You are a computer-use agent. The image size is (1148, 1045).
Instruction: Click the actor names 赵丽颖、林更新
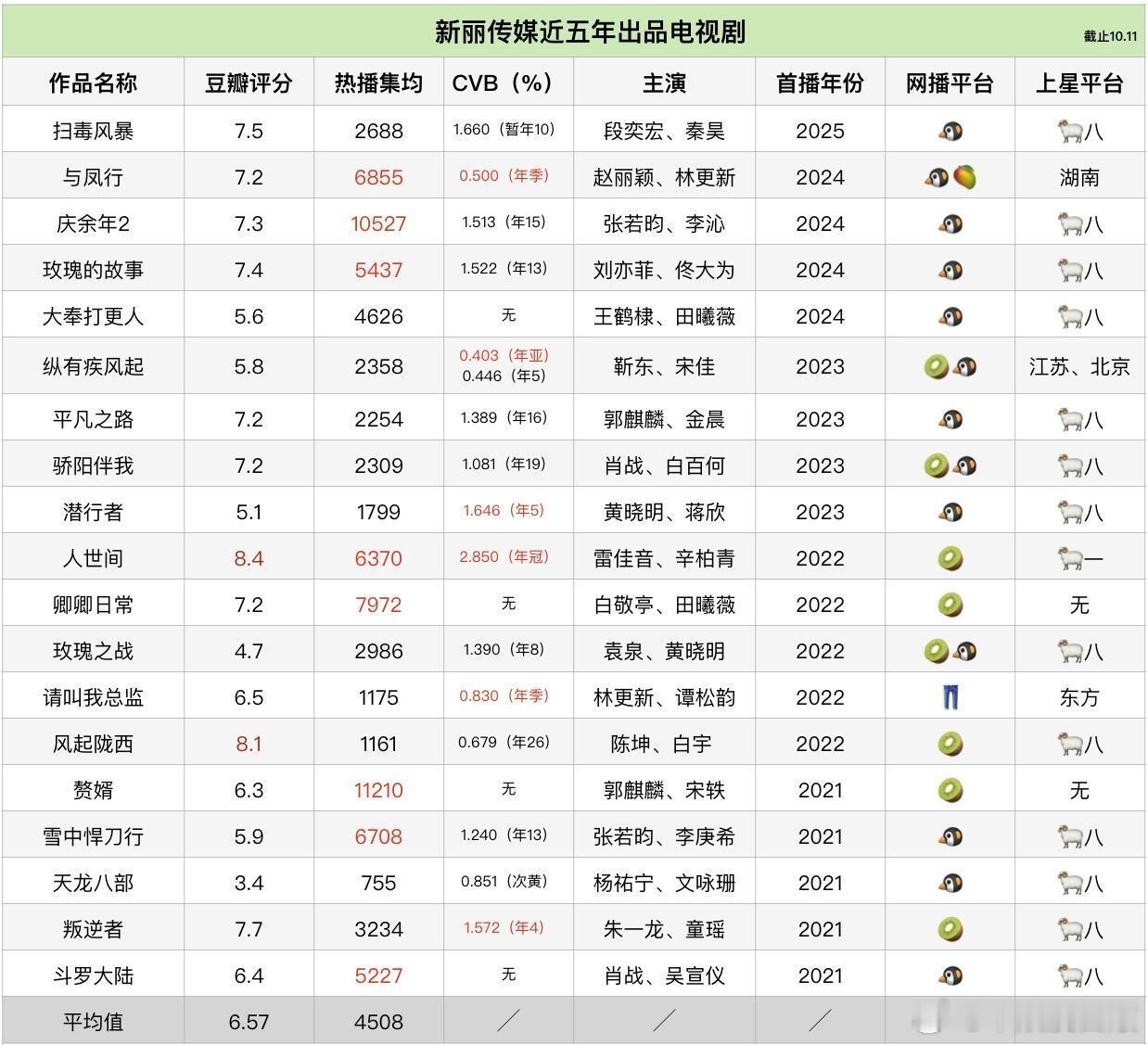pos(662,176)
